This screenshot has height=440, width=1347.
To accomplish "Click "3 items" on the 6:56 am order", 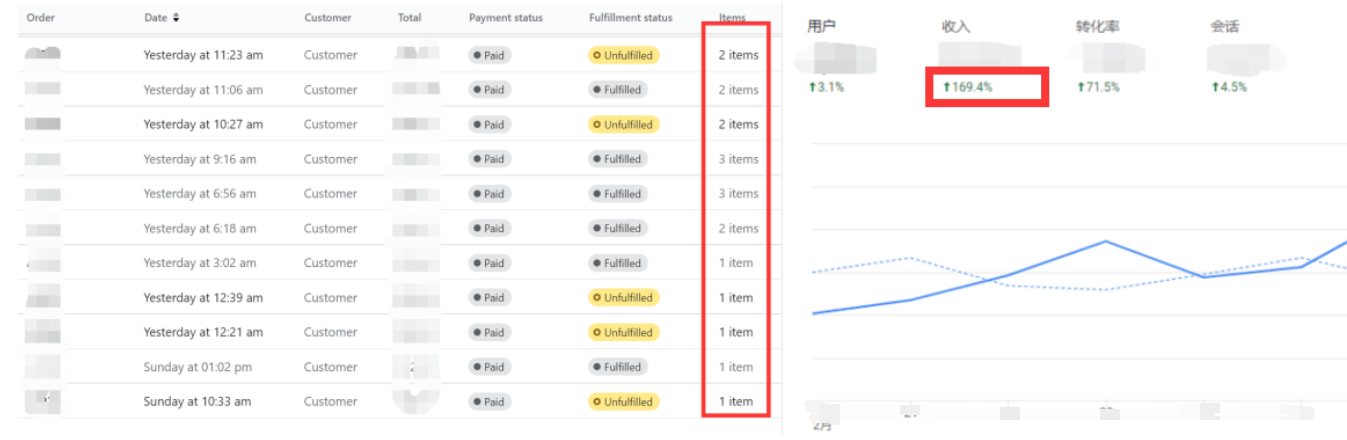I will [x=738, y=194].
